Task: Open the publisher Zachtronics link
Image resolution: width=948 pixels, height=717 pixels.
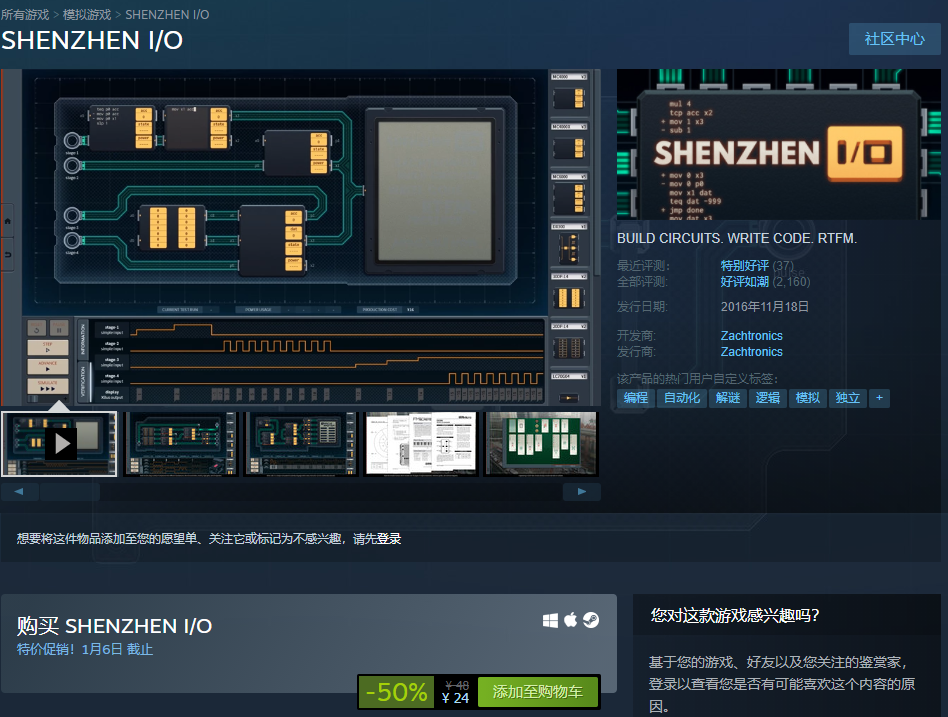Action: point(752,352)
